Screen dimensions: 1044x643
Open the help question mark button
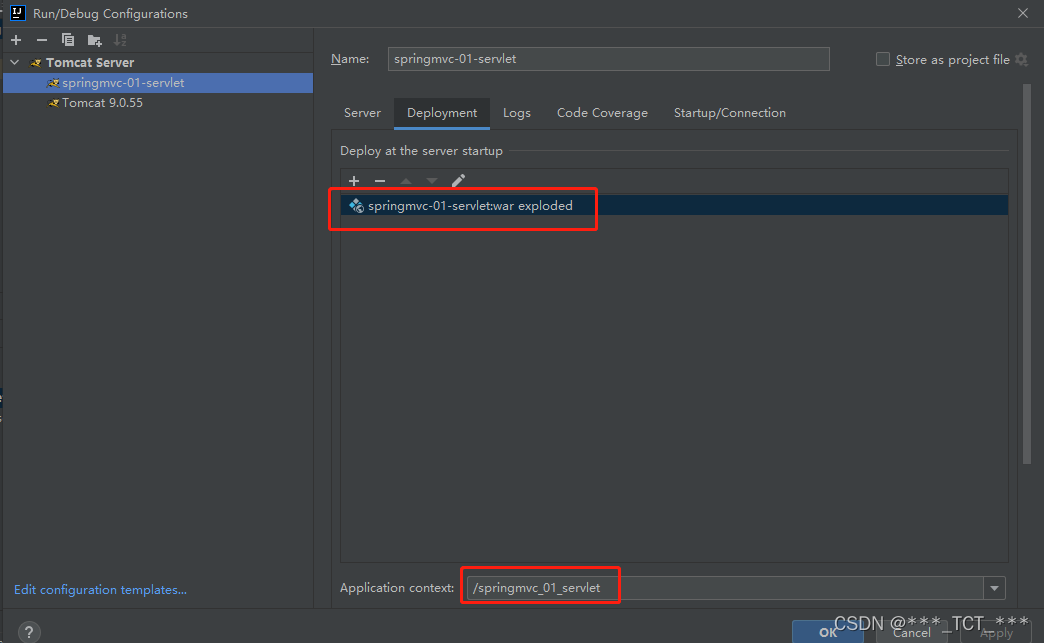pyautogui.click(x=29, y=632)
